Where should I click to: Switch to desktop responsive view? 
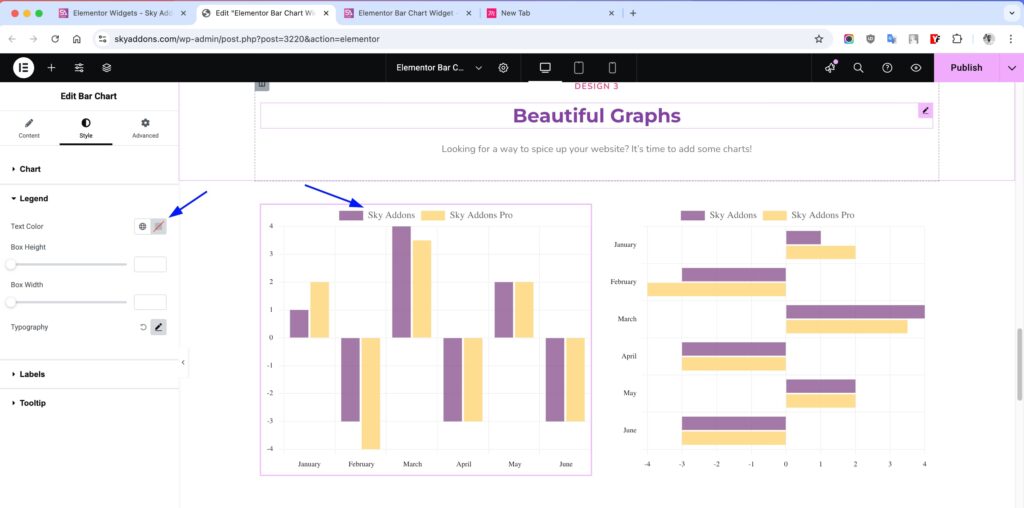click(x=545, y=67)
